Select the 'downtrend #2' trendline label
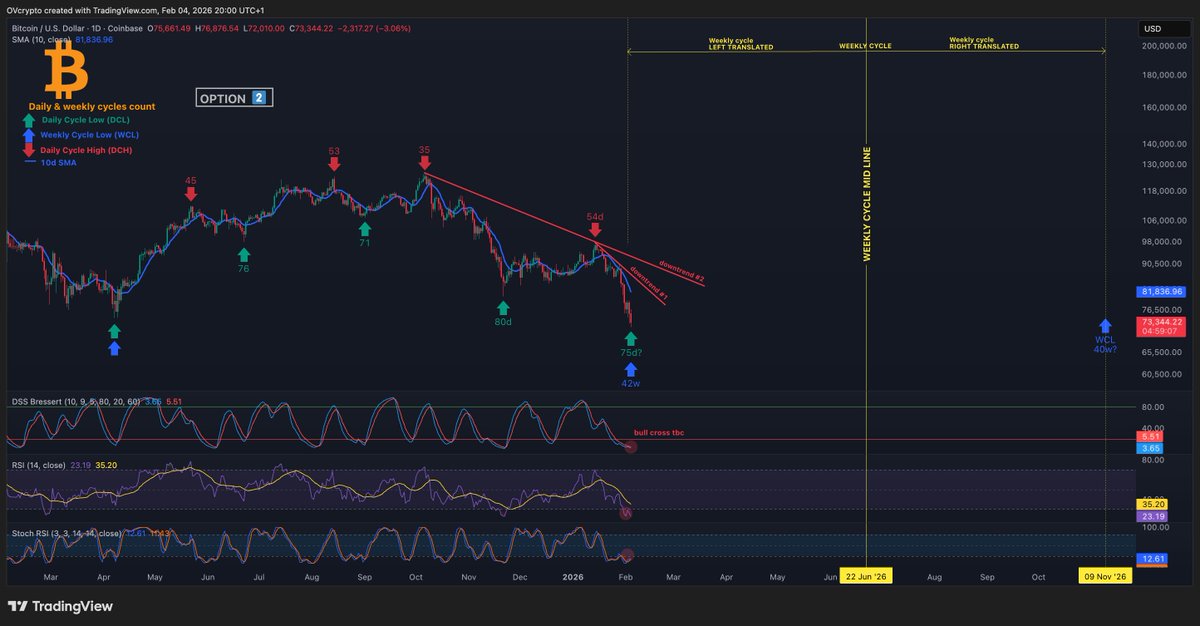This screenshot has width=1200, height=626. 683,270
